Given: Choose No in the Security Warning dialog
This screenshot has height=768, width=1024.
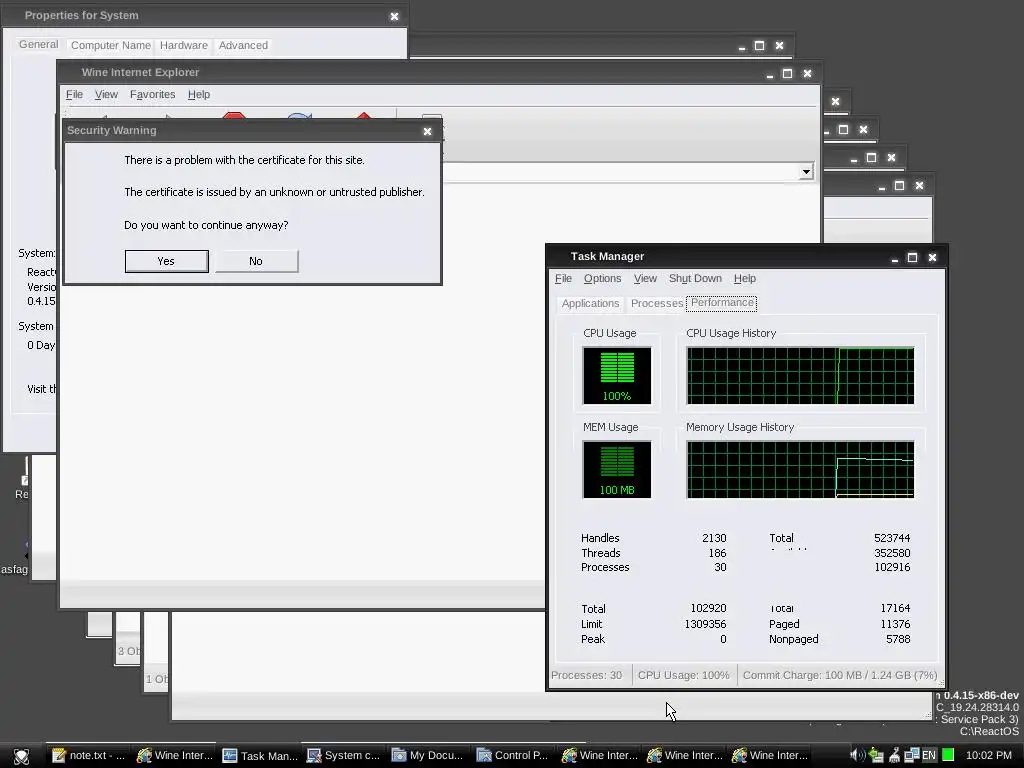Looking at the screenshot, I should click(256, 261).
